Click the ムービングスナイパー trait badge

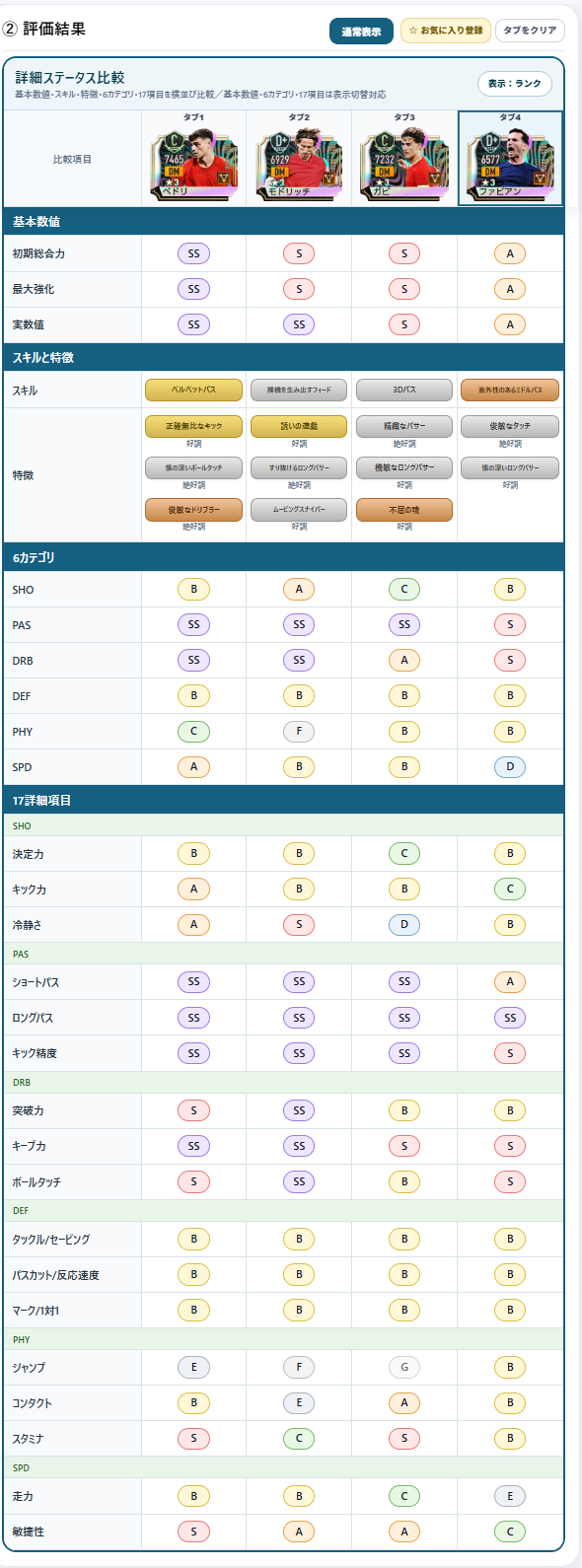point(299,510)
